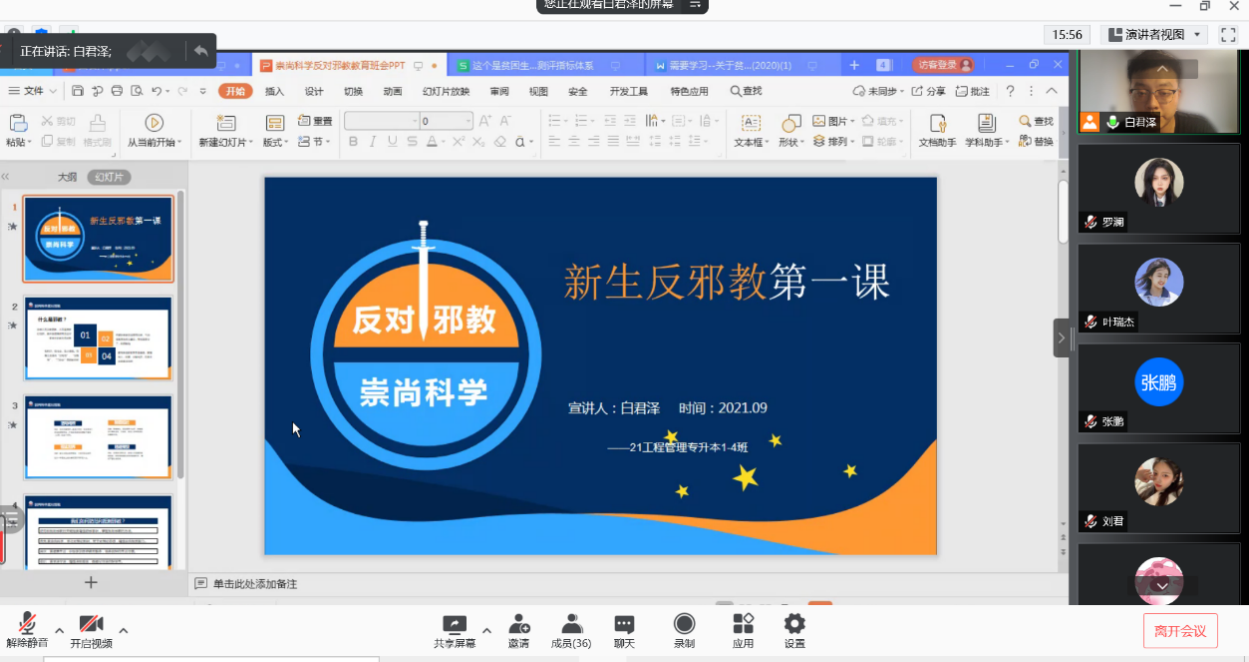Open the 演讲者视图 view dropdown

(1155, 35)
